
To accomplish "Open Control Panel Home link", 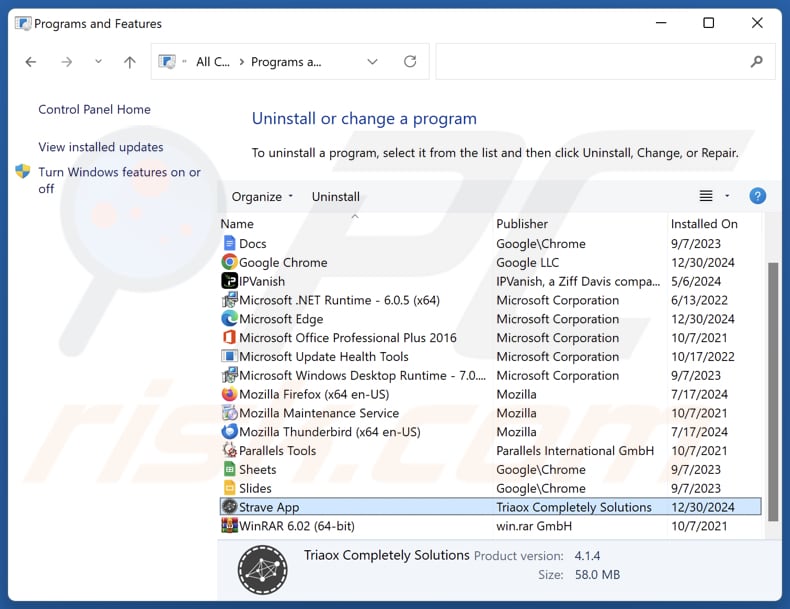I will click(94, 109).
